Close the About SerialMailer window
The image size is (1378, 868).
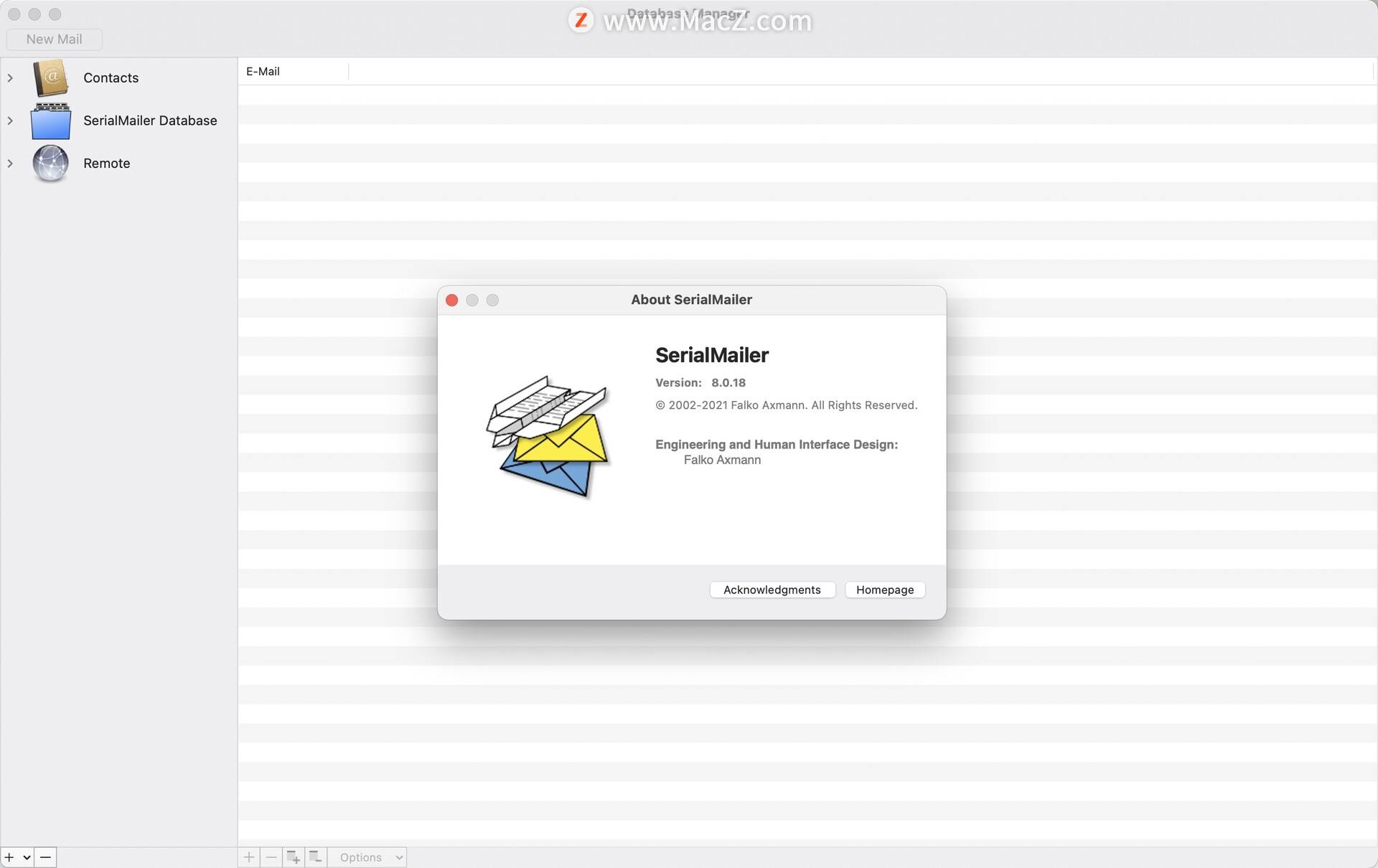(x=451, y=300)
